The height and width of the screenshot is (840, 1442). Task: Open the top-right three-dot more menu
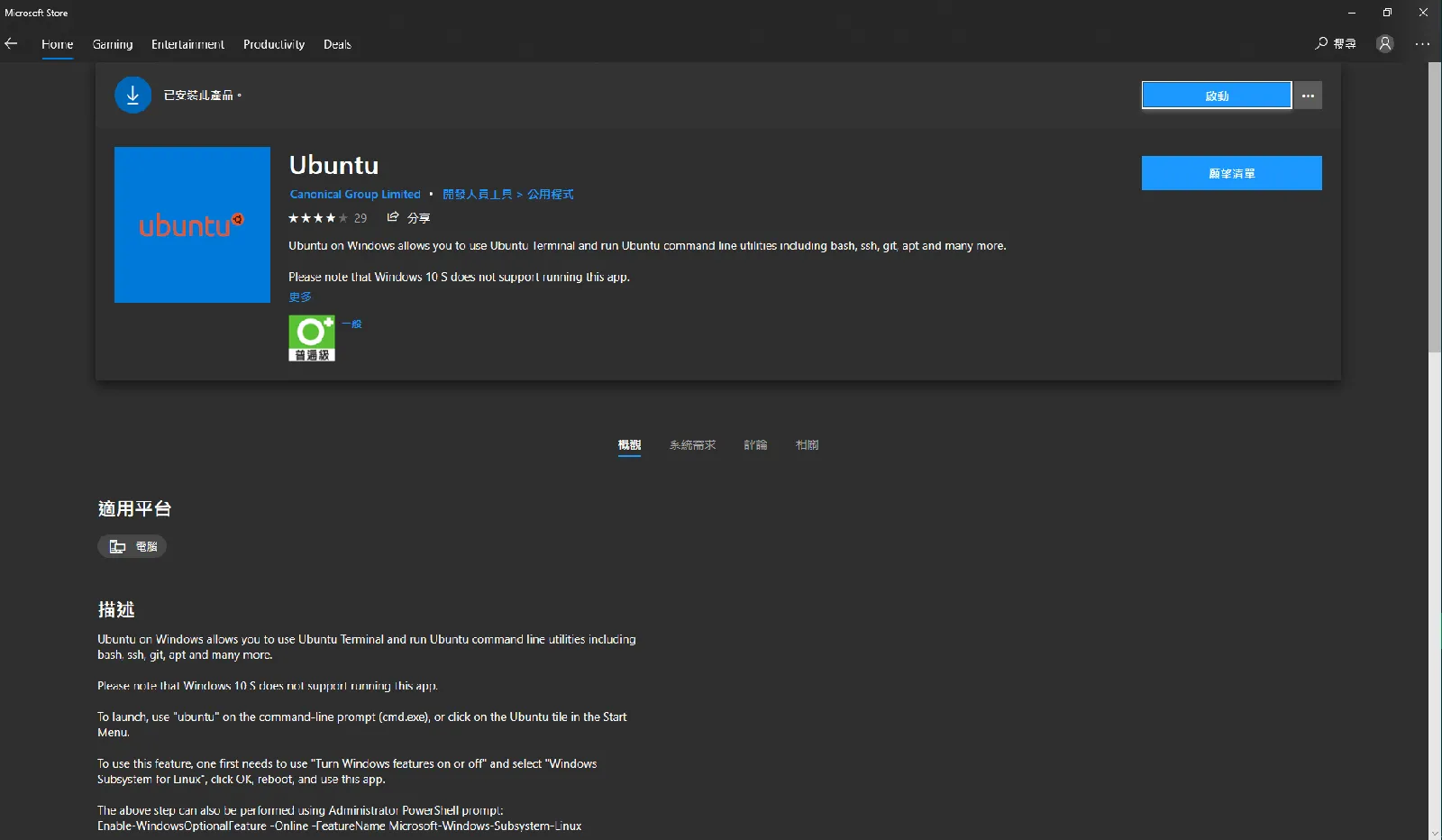(x=1422, y=43)
